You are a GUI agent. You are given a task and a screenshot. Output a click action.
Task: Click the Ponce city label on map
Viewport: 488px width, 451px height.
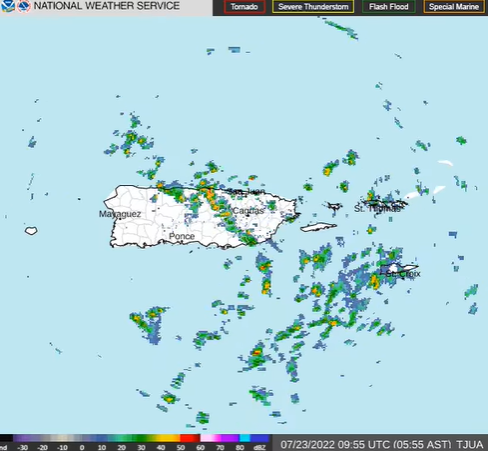click(182, 236)
